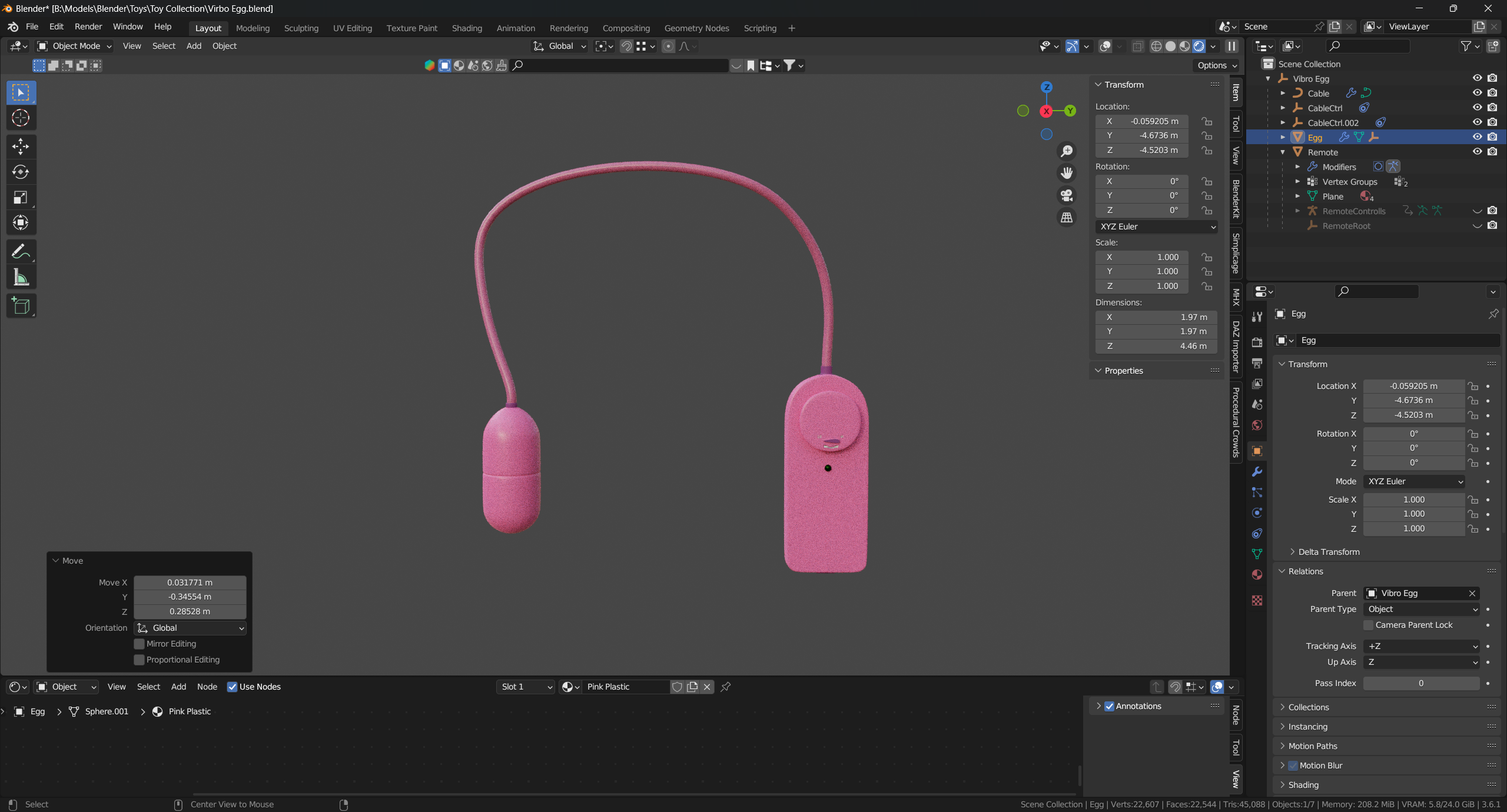Hide Cable object with eye icon
This screenshot has width=1507, height=812.
(1477, 93)
